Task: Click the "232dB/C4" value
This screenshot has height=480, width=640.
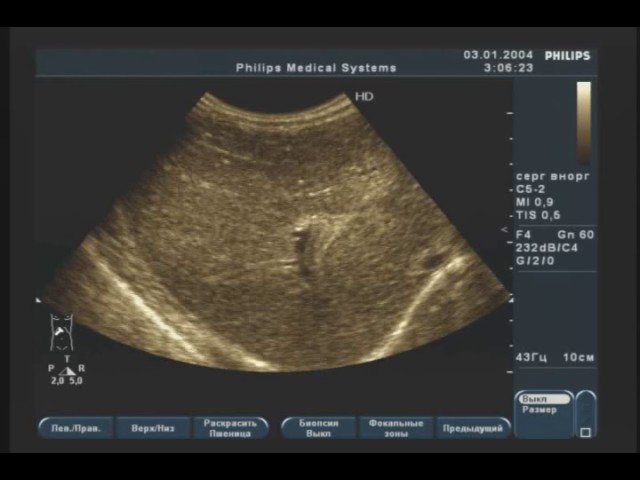Action: click(547, 248)
